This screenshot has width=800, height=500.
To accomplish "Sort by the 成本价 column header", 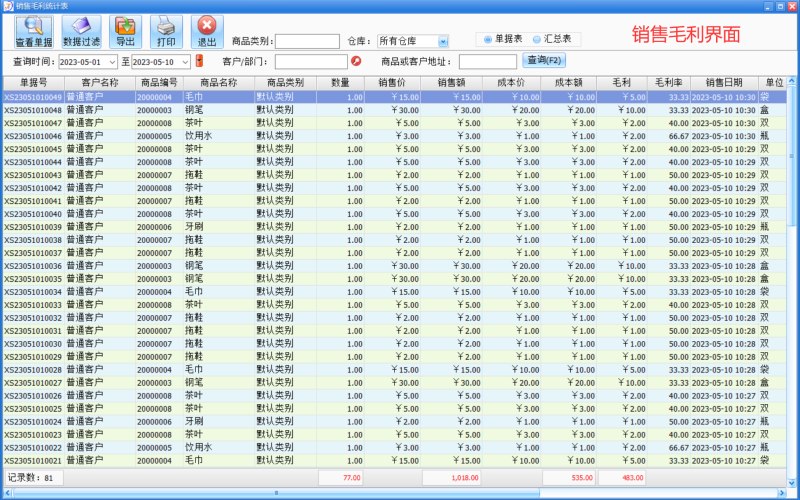I will (511, 83).
